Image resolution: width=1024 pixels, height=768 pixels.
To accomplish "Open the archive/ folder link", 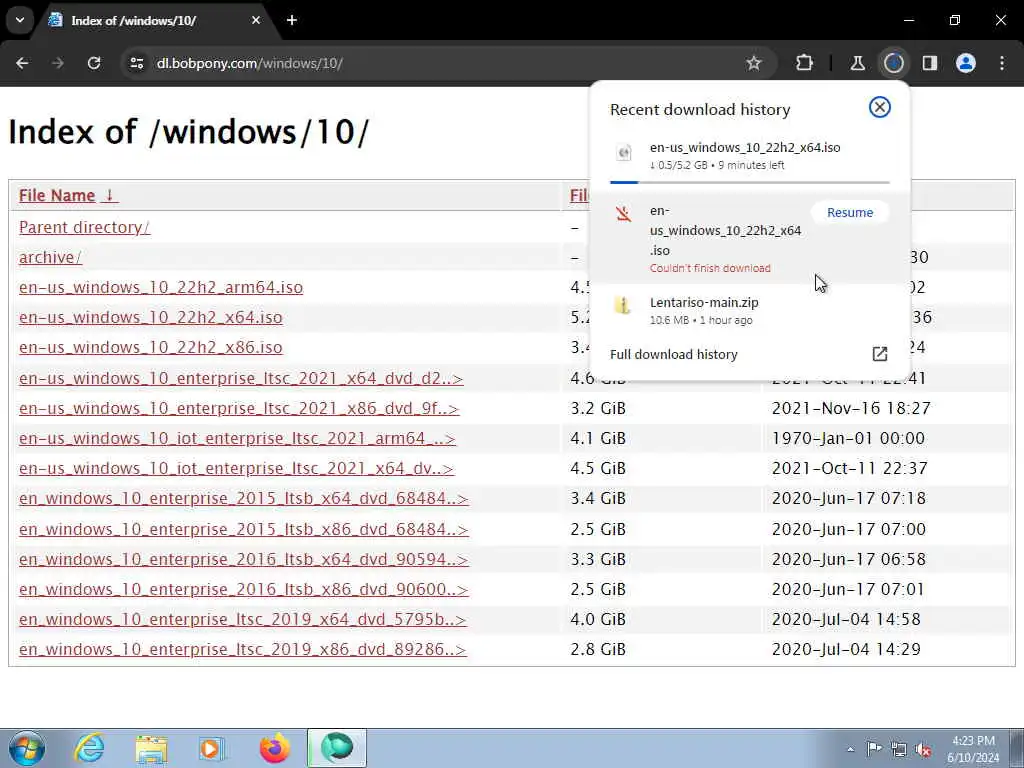I will (50, 257).
